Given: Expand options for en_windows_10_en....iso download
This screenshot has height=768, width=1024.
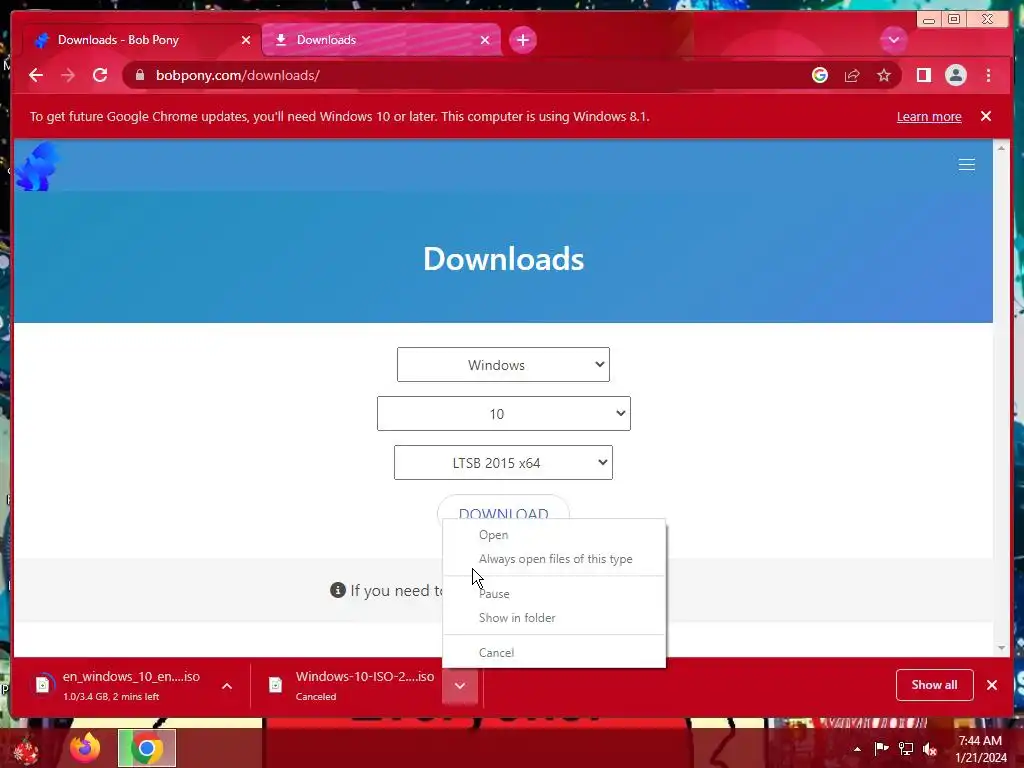Looking at the screenshot, I should pos(227,686).
